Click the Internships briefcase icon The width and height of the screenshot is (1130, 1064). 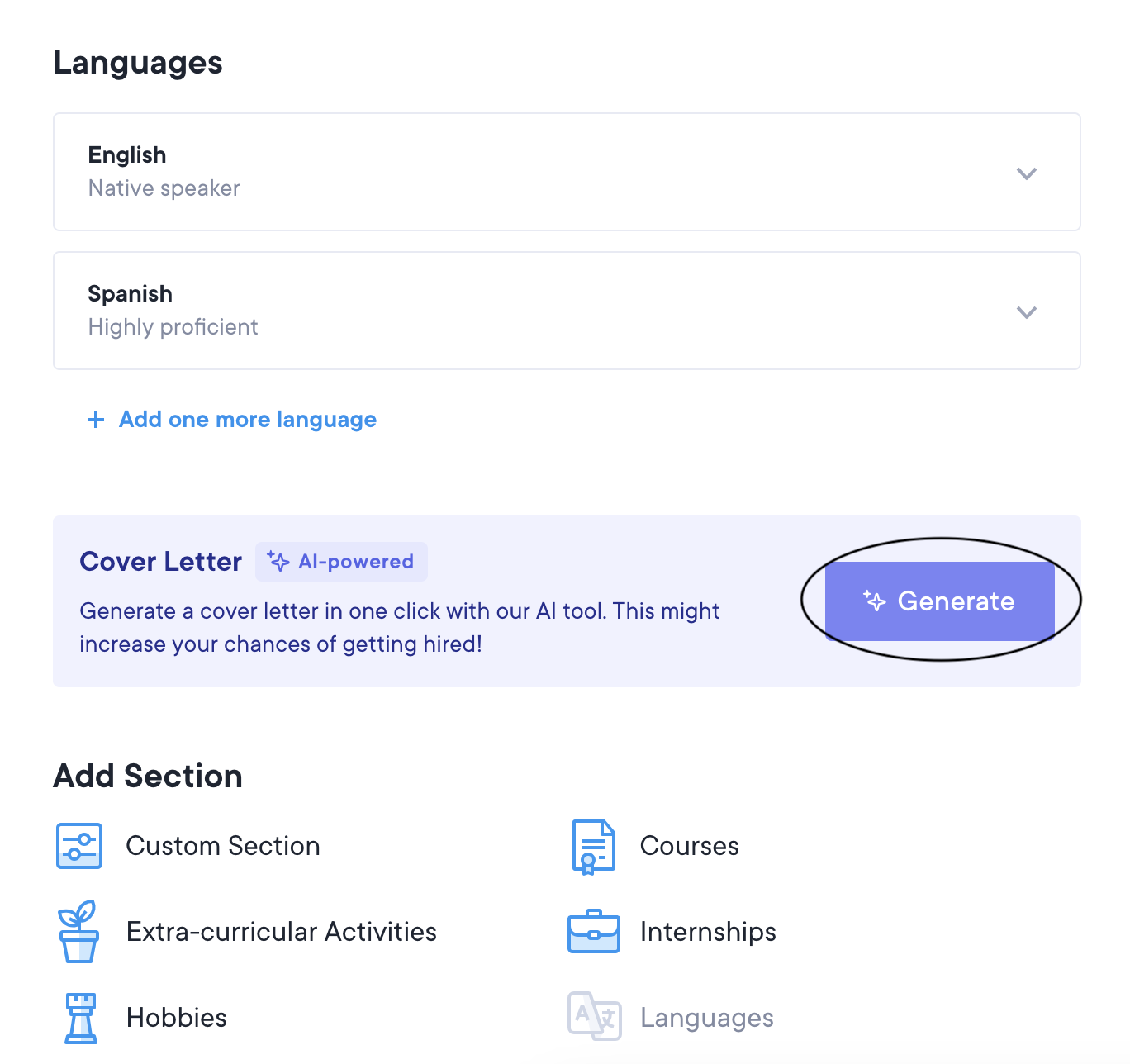(593, 932)
